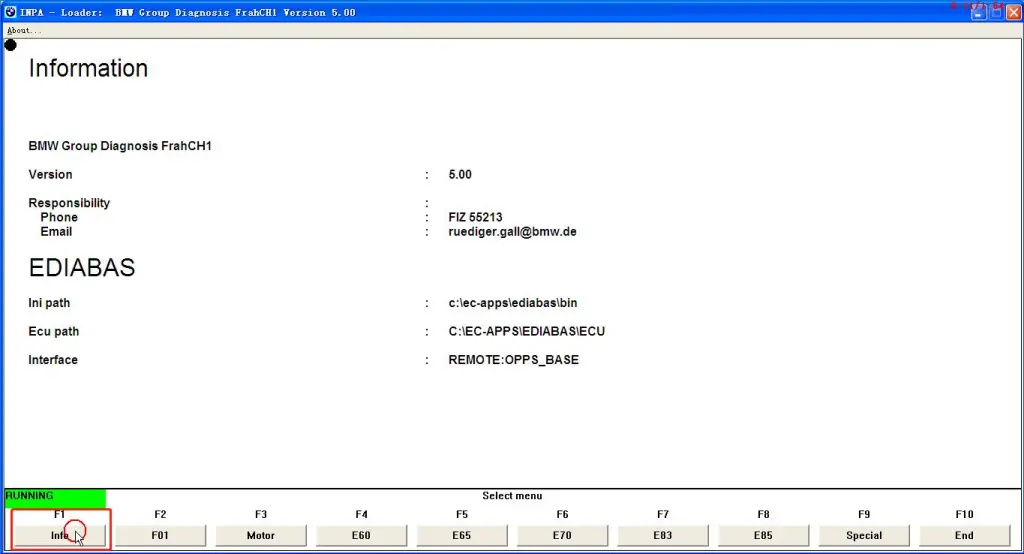The image size is (1024, 554).
Task: Click the Phone label
Action: pos(59,218)
